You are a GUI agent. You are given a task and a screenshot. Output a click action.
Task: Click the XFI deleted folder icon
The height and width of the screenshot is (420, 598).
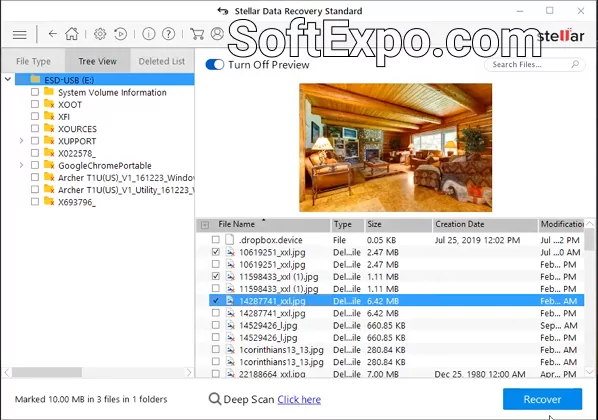click(x=49, y=116)
